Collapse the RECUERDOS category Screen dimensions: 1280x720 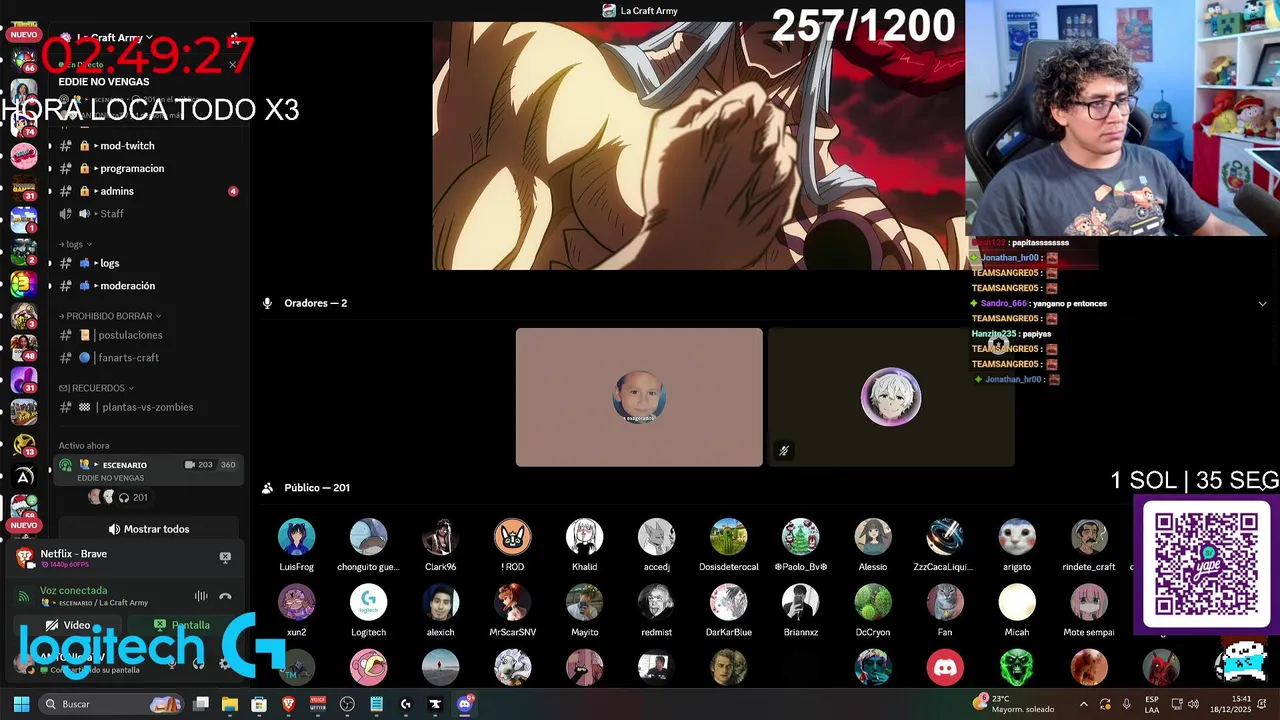coord(96,388)
